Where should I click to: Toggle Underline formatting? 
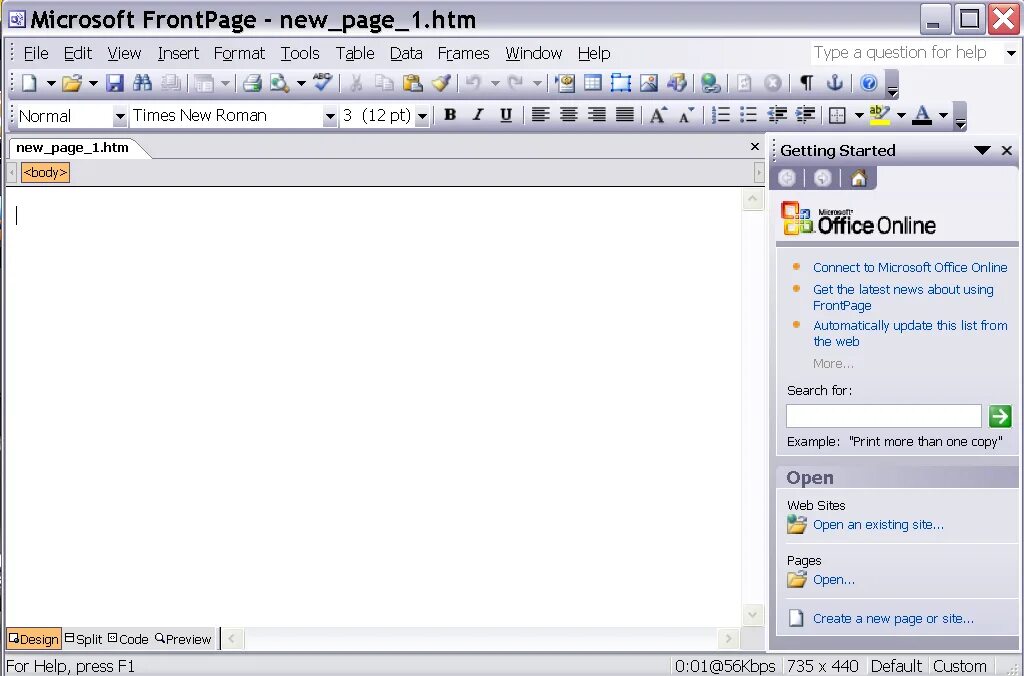505,116
